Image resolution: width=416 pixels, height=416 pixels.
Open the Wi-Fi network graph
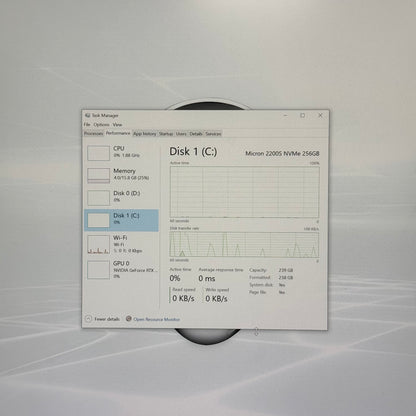(121, 244)
